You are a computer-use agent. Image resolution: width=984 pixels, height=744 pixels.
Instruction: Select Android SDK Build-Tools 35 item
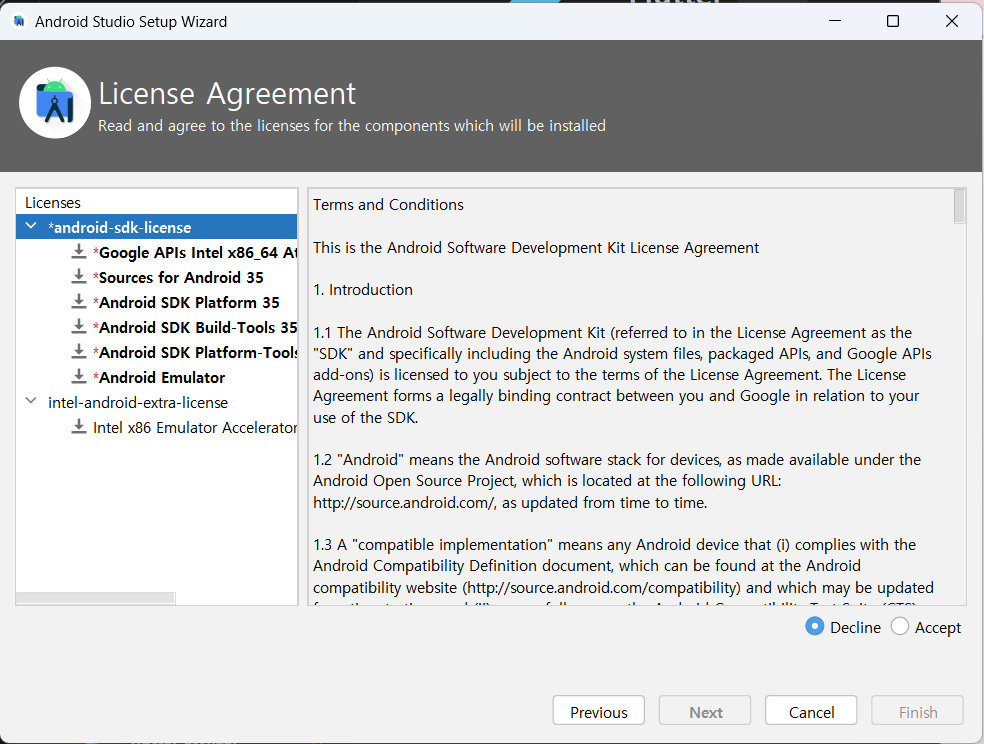tap(195, 327)
